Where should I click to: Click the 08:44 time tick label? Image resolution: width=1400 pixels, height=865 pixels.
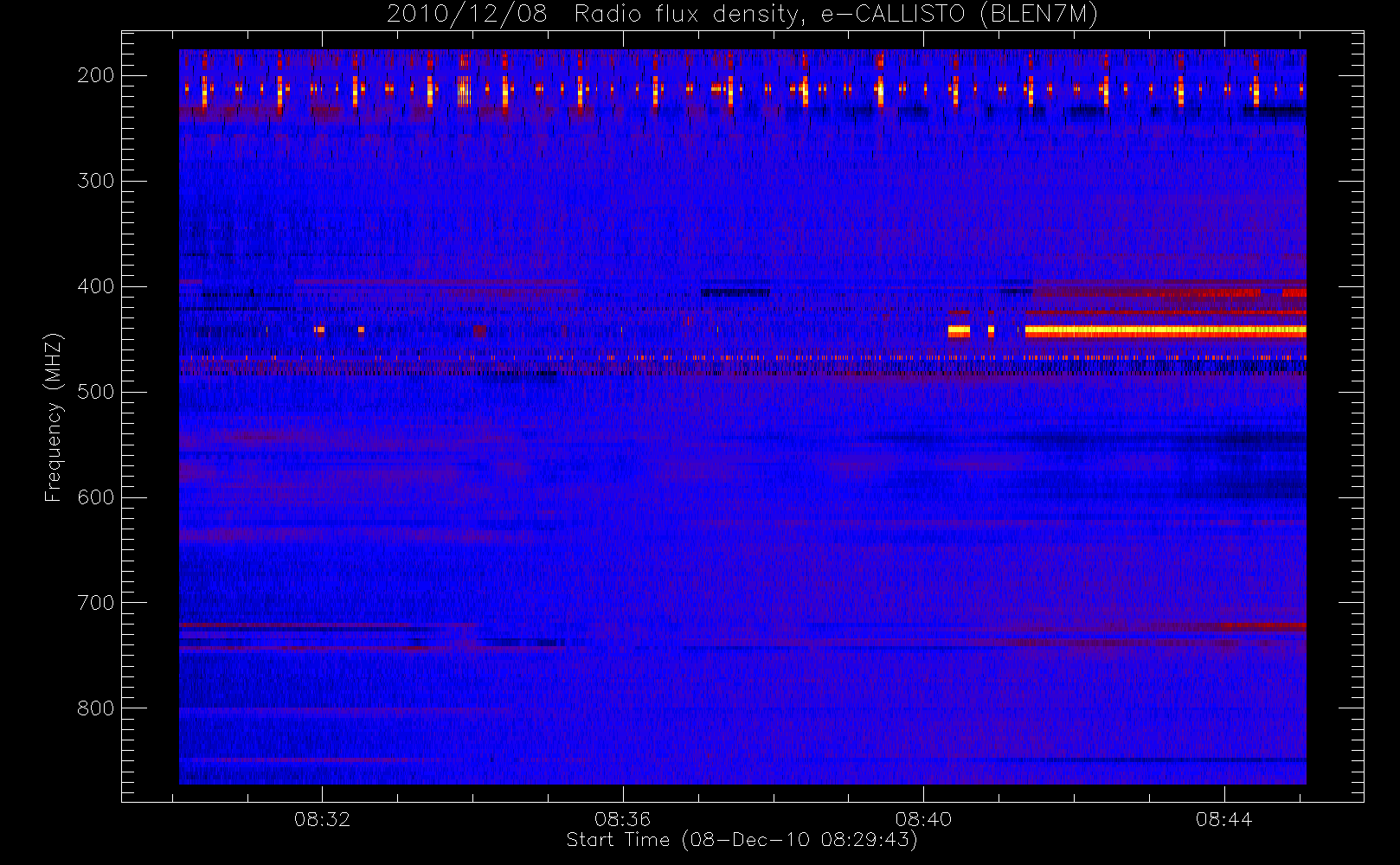point(1223,819)
